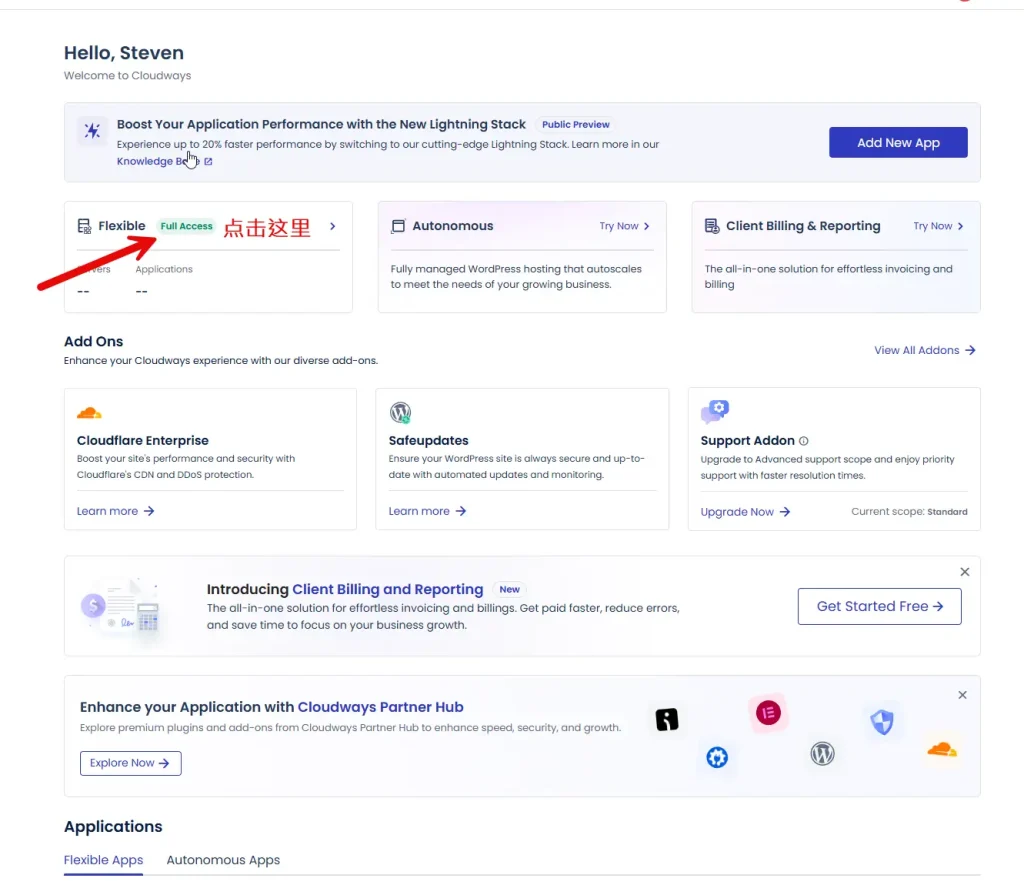Dismiss the Cloudways Partner Hub banner
Screen dimensions: 1024x885
pos(962,695)
